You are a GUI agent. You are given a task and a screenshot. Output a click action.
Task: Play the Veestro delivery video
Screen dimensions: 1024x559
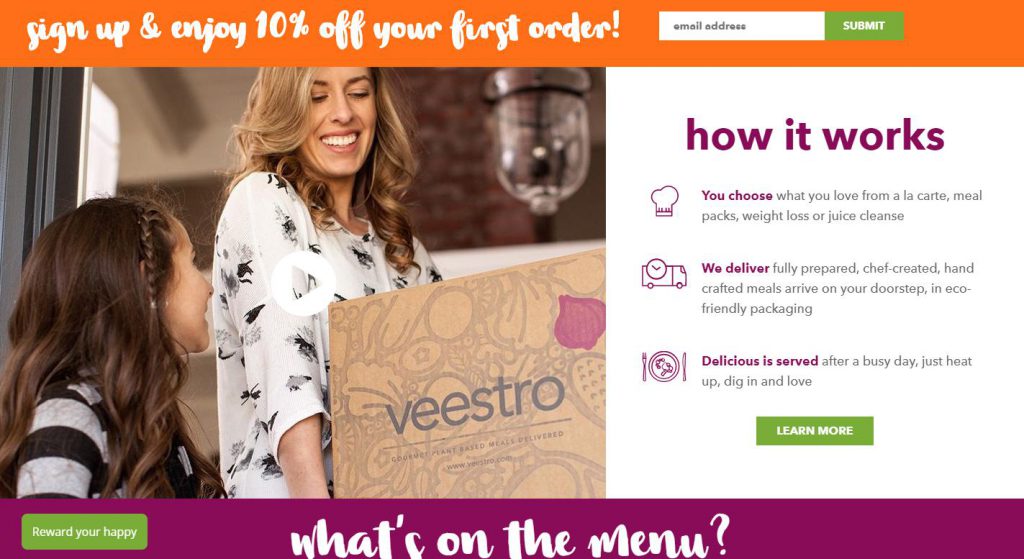point(303,283)
